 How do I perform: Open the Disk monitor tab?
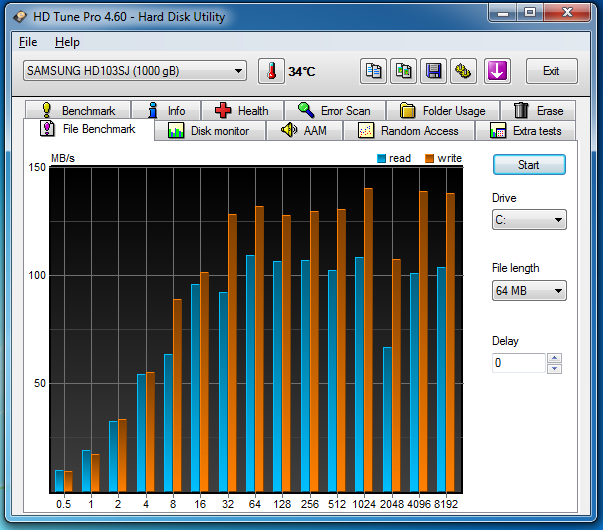tap(210, 131)
